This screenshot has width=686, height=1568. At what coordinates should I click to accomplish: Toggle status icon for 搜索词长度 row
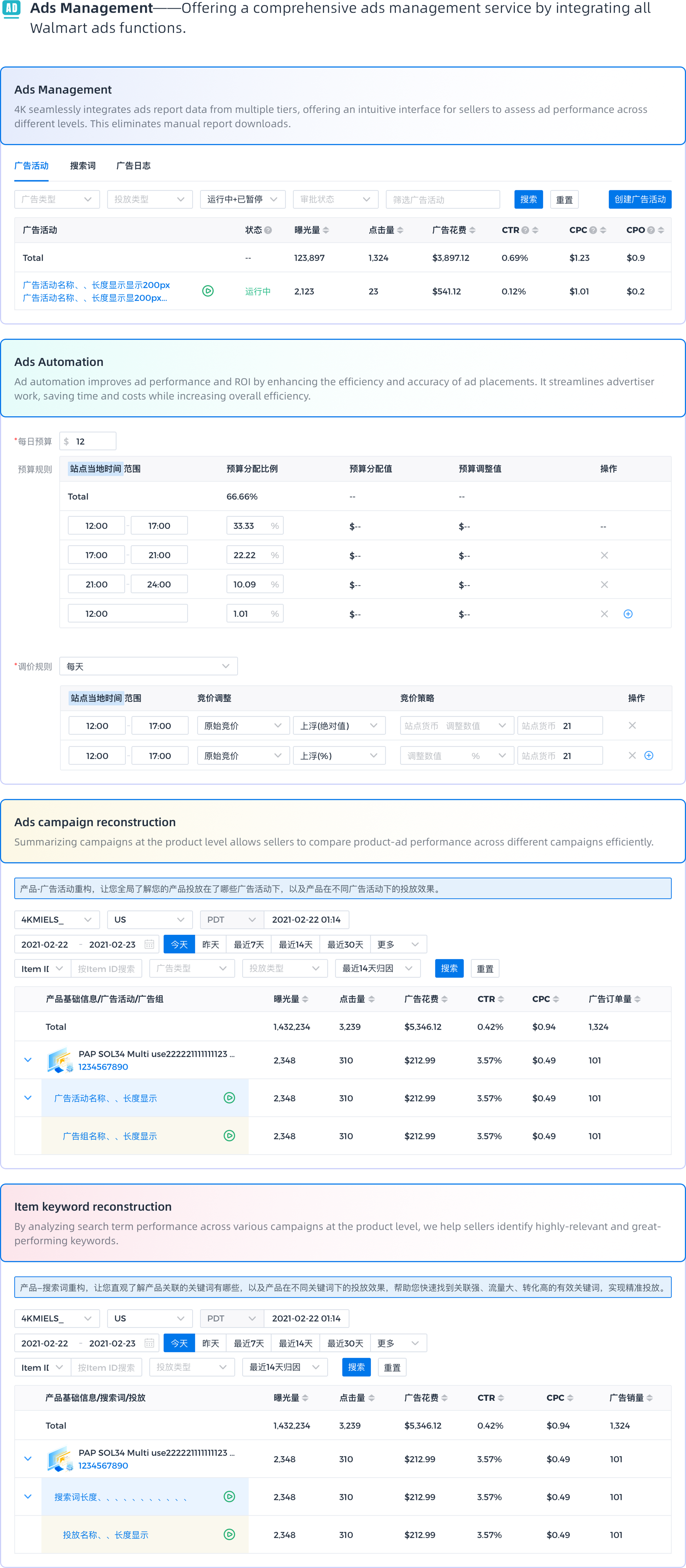[x=230, y=1496]
